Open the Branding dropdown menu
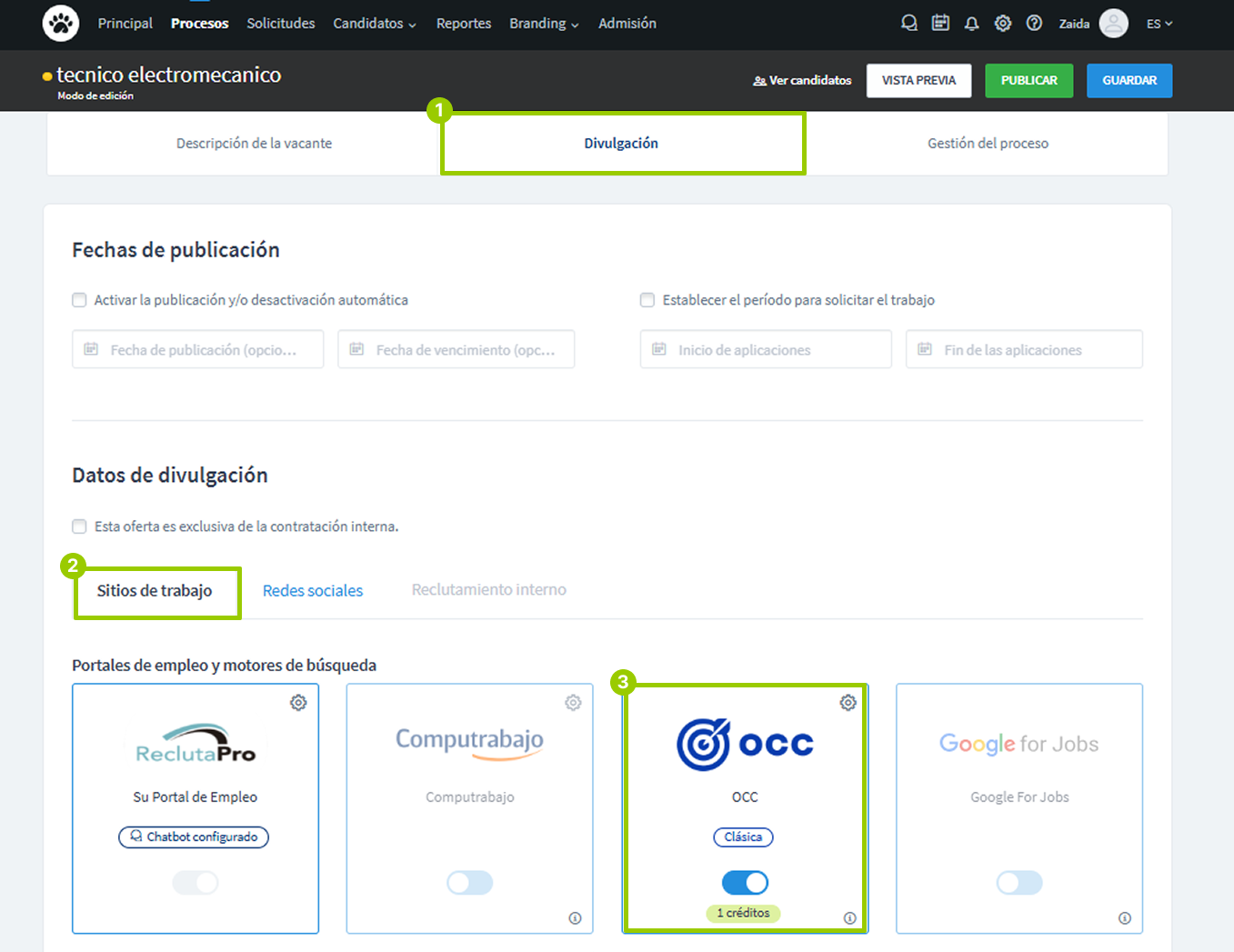Image resolution: width=1234 pixels, height=952 pixels. click(x=544, y=23)
